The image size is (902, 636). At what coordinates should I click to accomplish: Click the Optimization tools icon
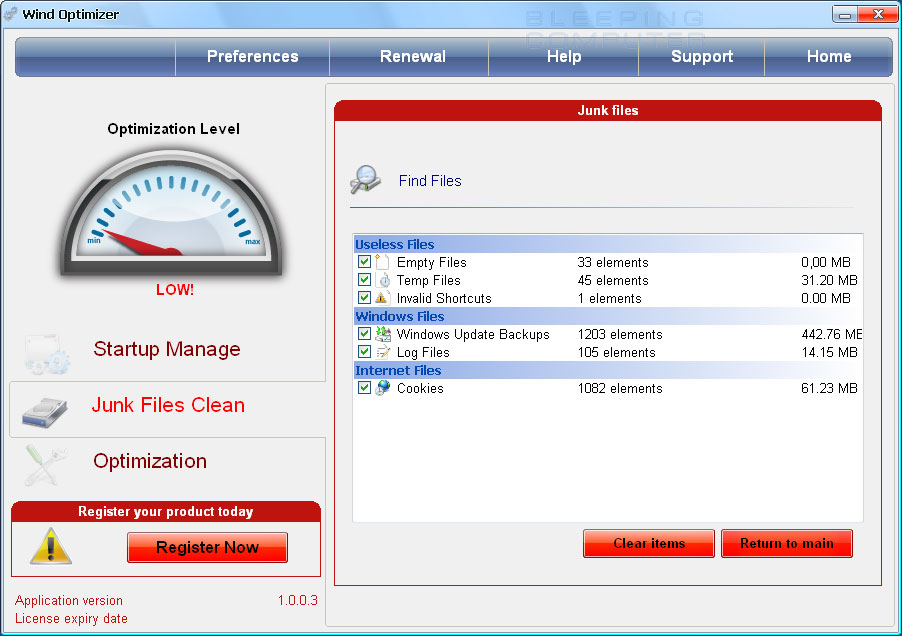pos(45,463)
